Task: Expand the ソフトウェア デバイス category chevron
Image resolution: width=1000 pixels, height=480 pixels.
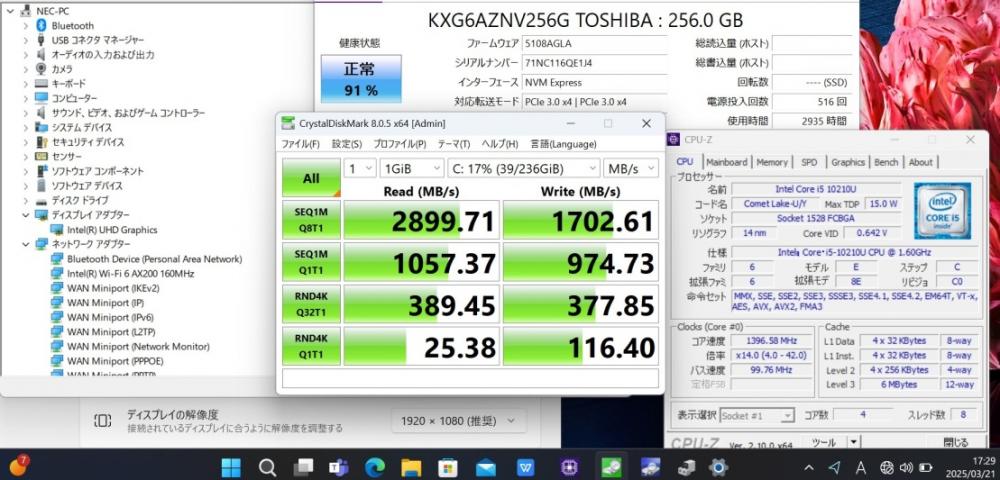Action: pyautogui.click(x=26, y=185)
